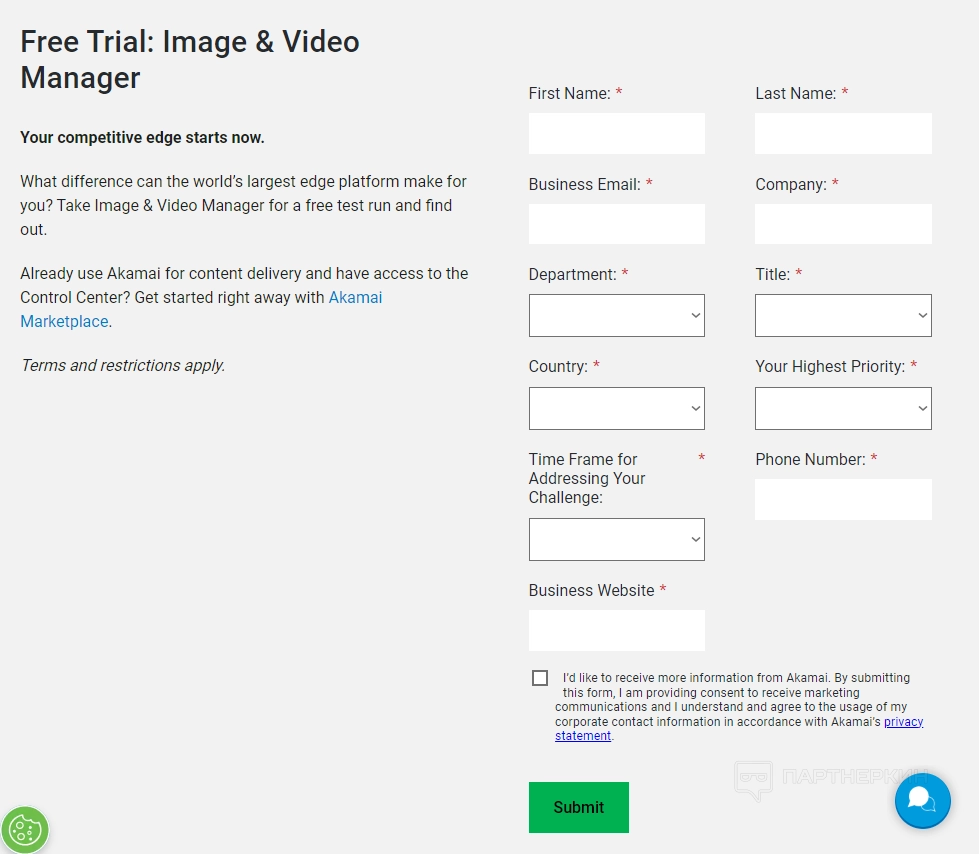Check the receive more information checkbox

coord(540,678)
